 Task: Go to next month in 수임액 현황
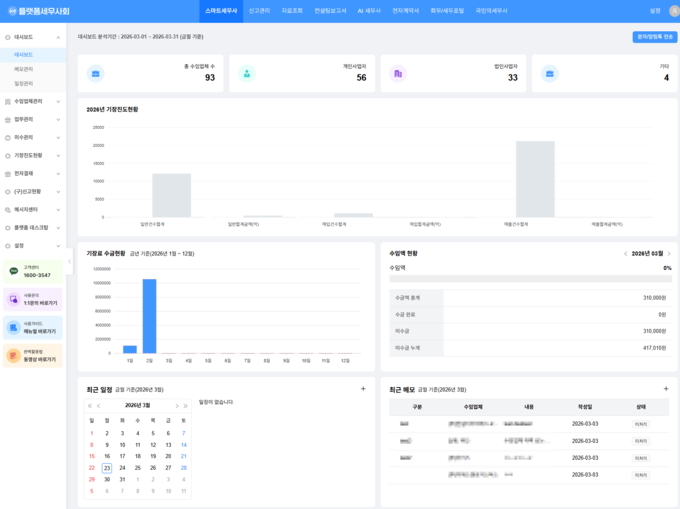coord(669,254)
